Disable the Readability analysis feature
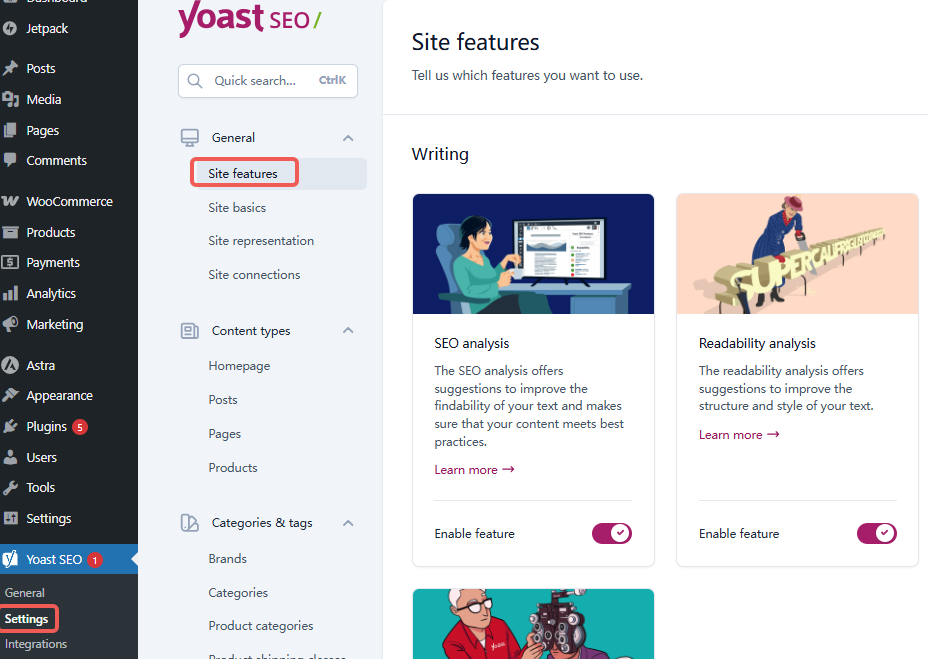 pyautogui.click(x=876, y=533)
